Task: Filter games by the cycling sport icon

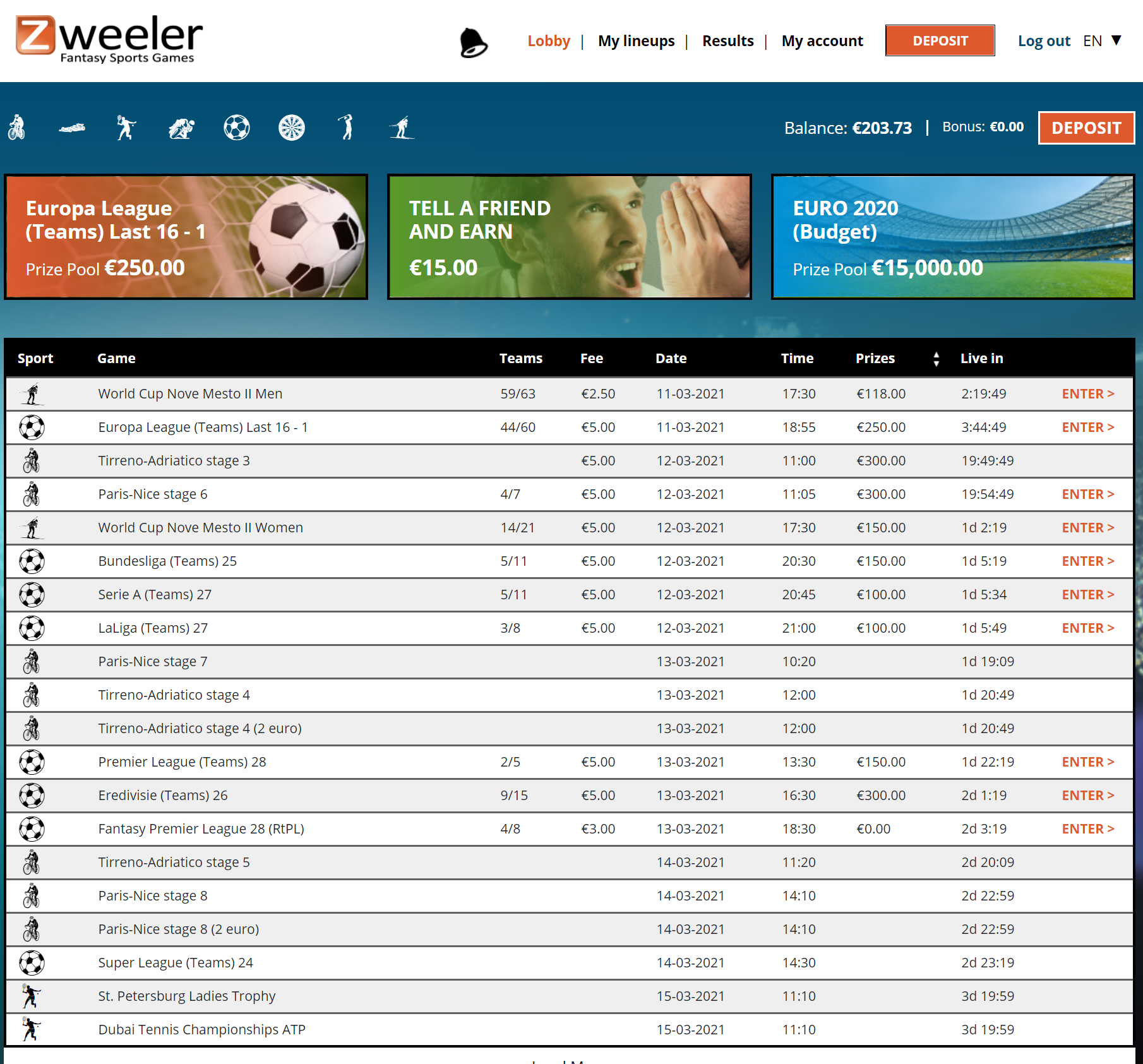Action: point(17,127)
